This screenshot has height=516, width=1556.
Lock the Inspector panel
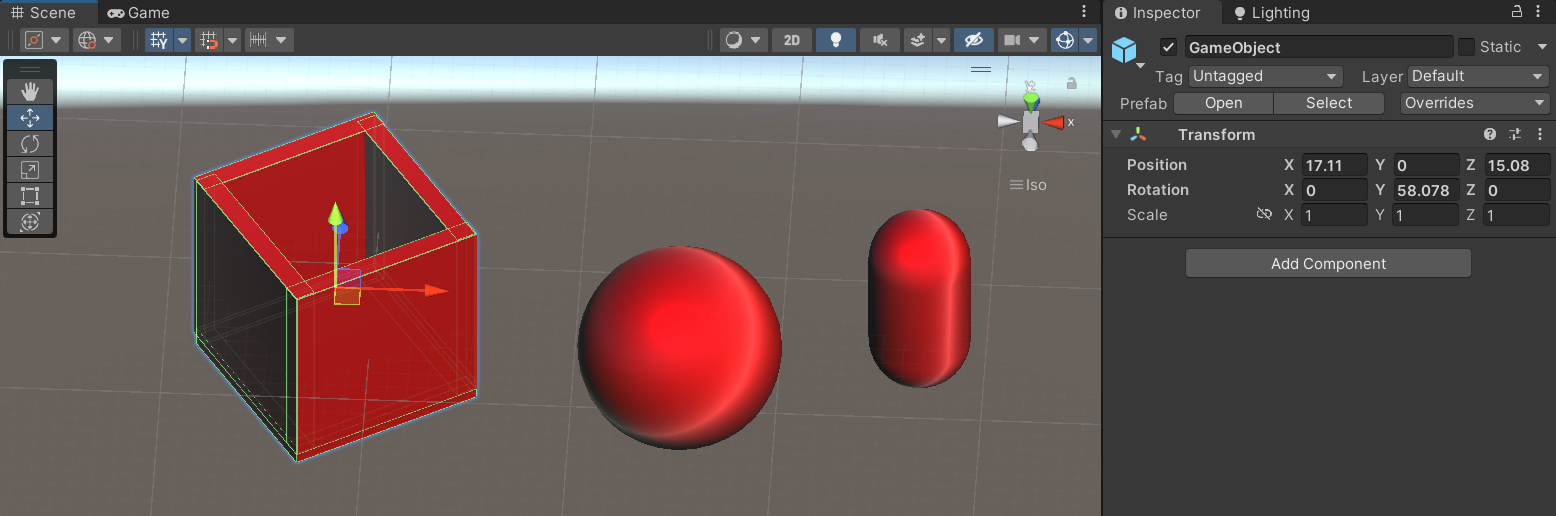[1516, 12]
